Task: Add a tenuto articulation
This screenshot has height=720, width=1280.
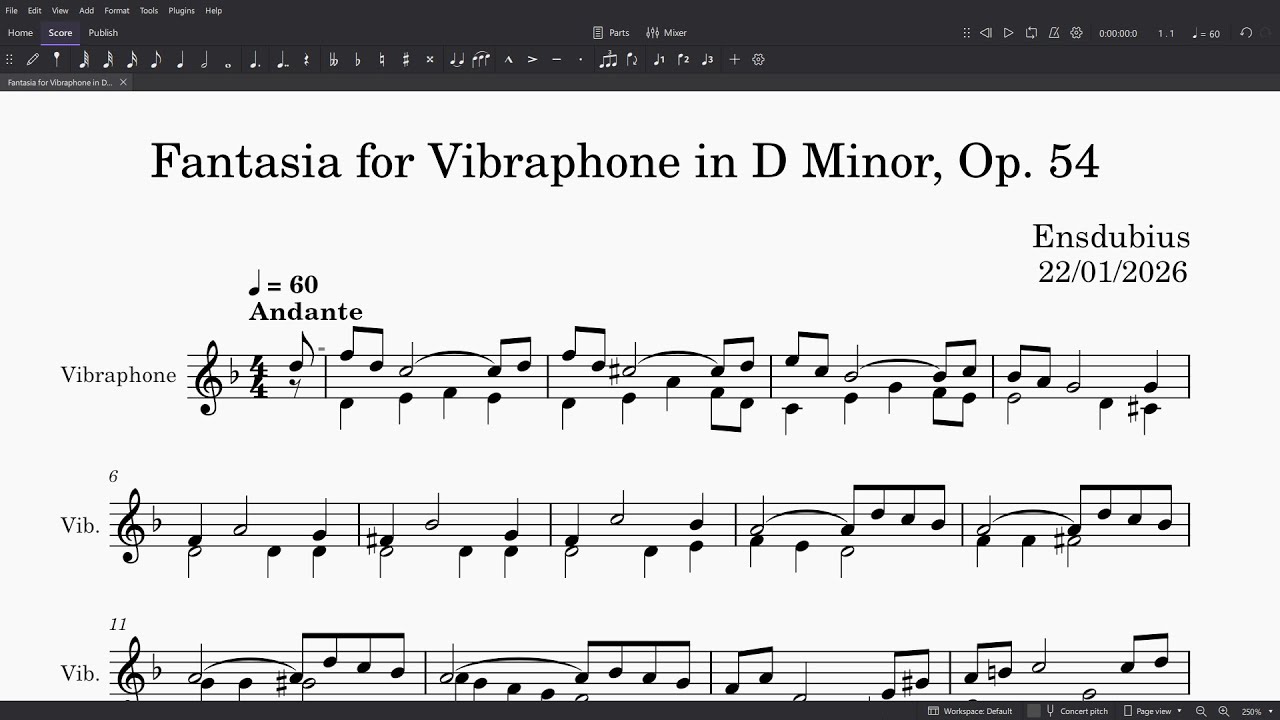Action: (556, 60)
